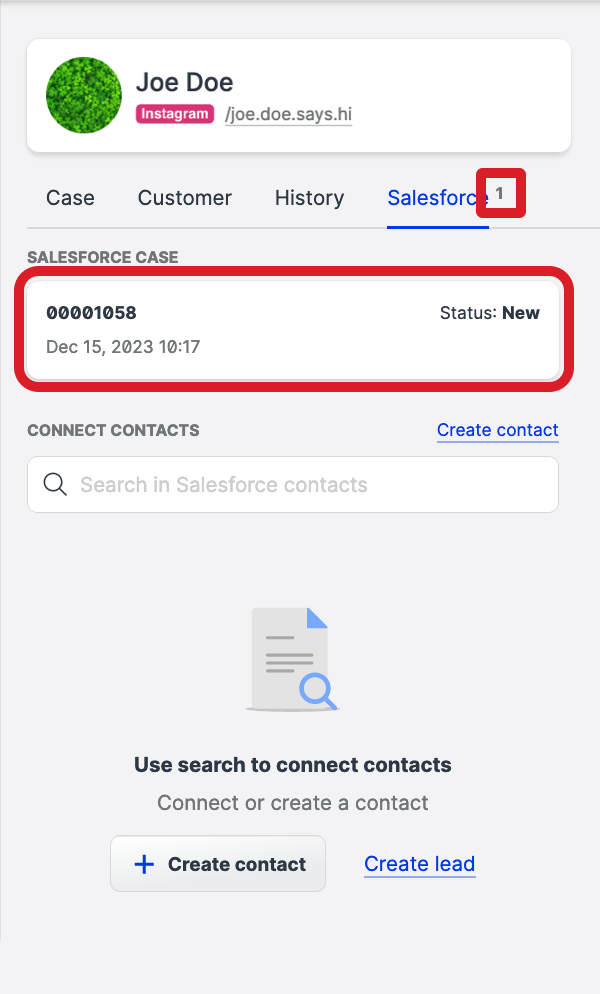Switch to the Customer tab
Image resolution: width=600 pixels, height=994 pixels.
tap(184, 198)
